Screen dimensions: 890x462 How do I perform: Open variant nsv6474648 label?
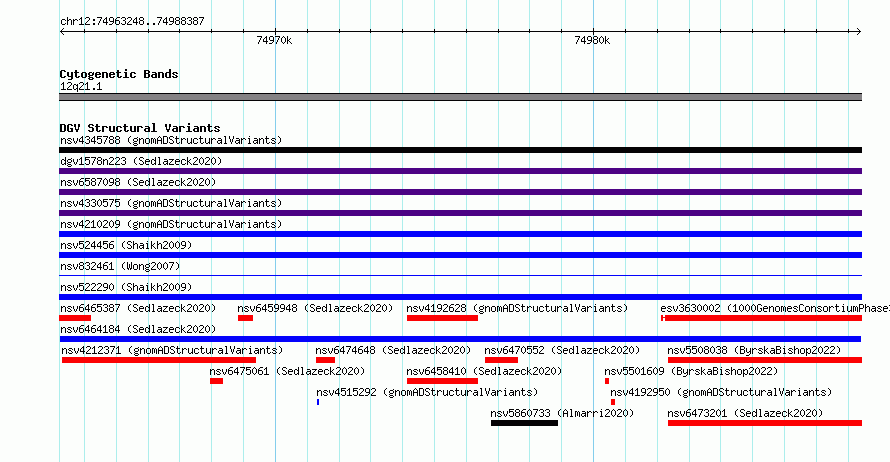(x=393, y=350)
